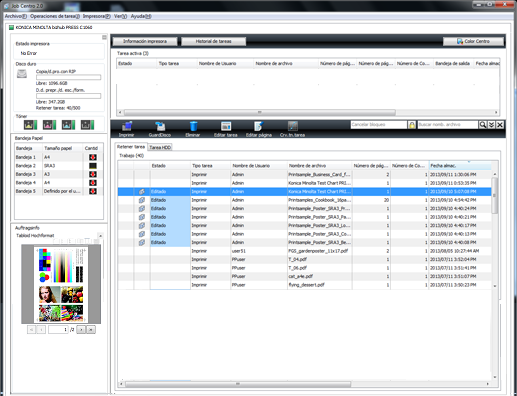Open the Ver menu
The width and height of the screenshot is (517, 396).
coord(120,16)
